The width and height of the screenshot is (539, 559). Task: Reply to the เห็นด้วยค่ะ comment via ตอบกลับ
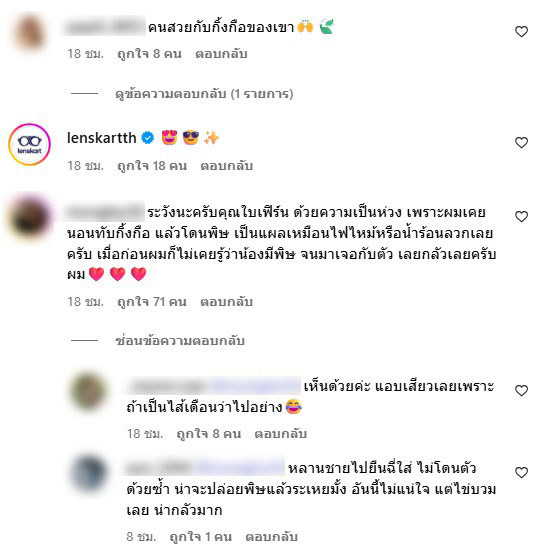[x=281, y=434]
